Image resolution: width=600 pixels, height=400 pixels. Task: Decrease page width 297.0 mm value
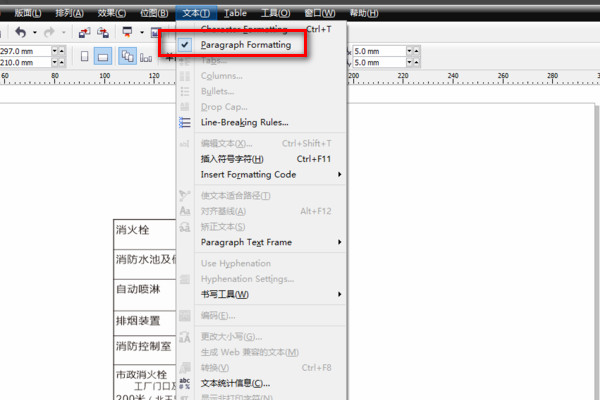[54, 51]
